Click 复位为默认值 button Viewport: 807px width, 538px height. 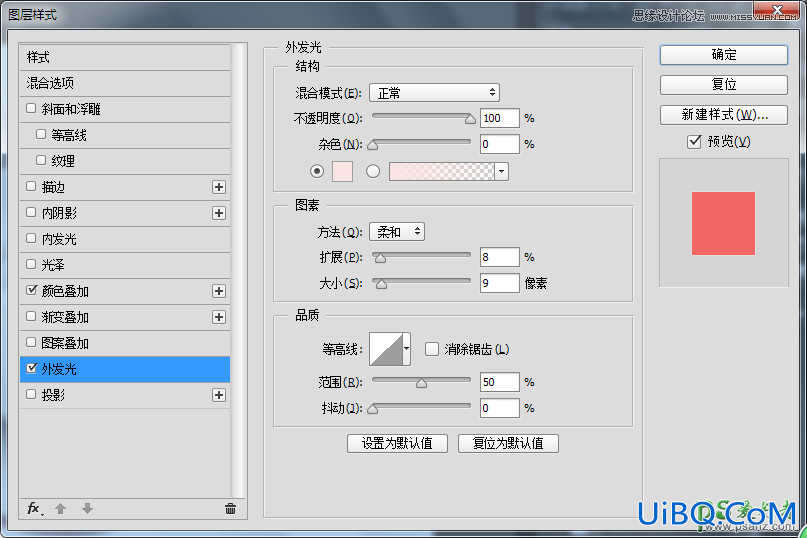point(508,443)
